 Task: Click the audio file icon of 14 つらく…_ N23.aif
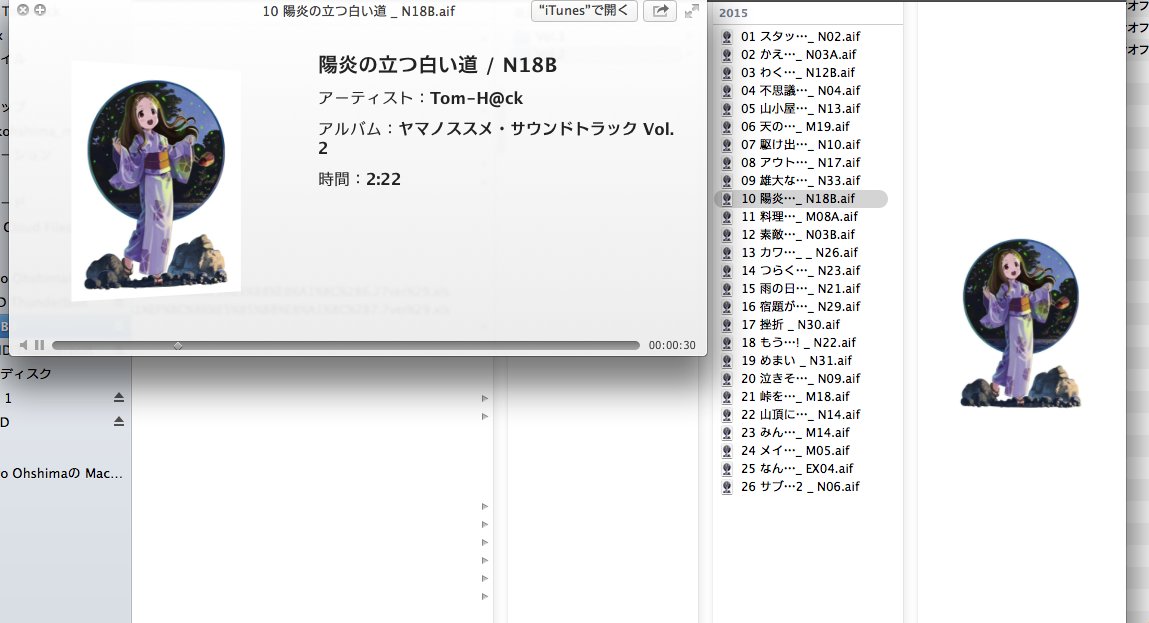727,270
